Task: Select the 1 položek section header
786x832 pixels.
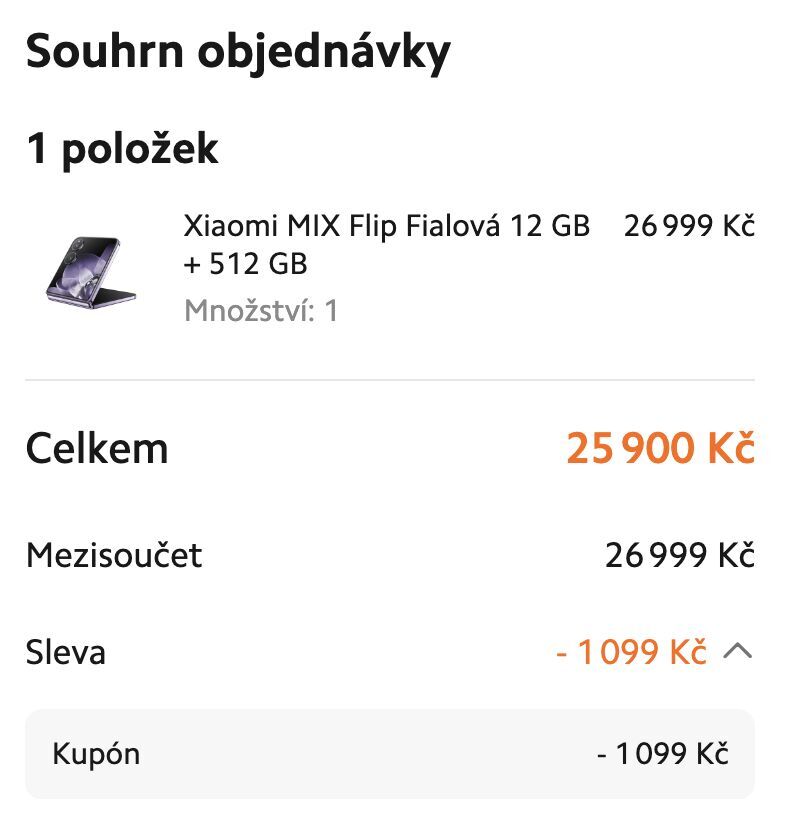Action: coord(126,148)
